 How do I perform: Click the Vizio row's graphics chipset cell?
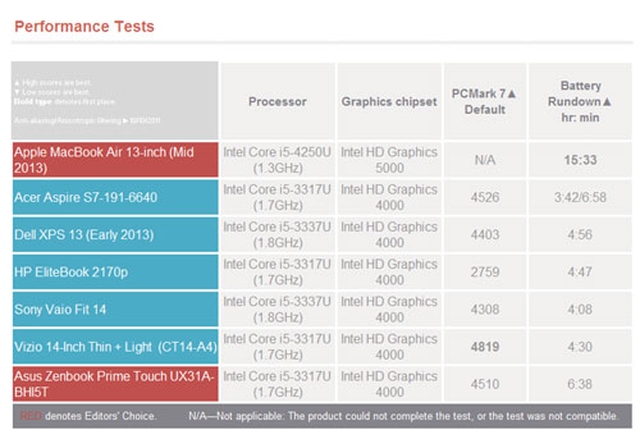(x=389, y=347)
